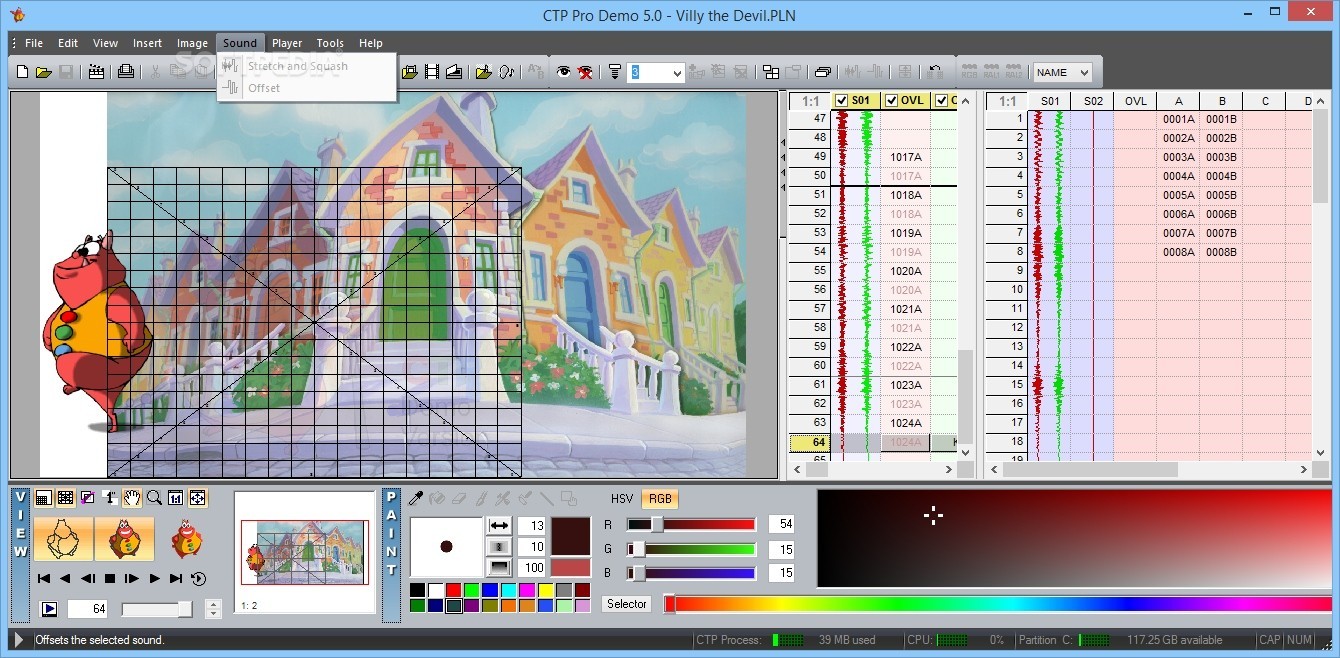Click the 1:1 actual size view icon

176,497
